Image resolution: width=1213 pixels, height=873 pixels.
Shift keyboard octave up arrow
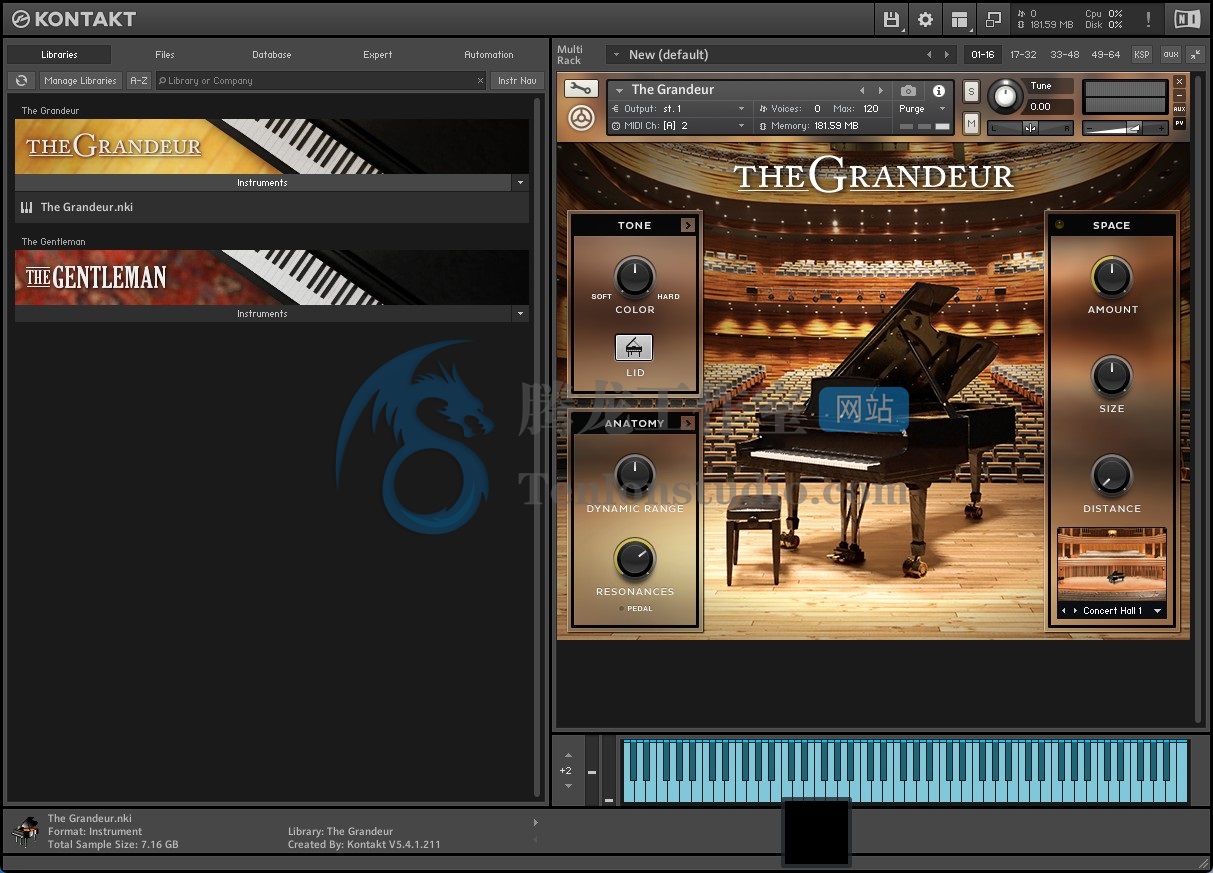(568, 755)
